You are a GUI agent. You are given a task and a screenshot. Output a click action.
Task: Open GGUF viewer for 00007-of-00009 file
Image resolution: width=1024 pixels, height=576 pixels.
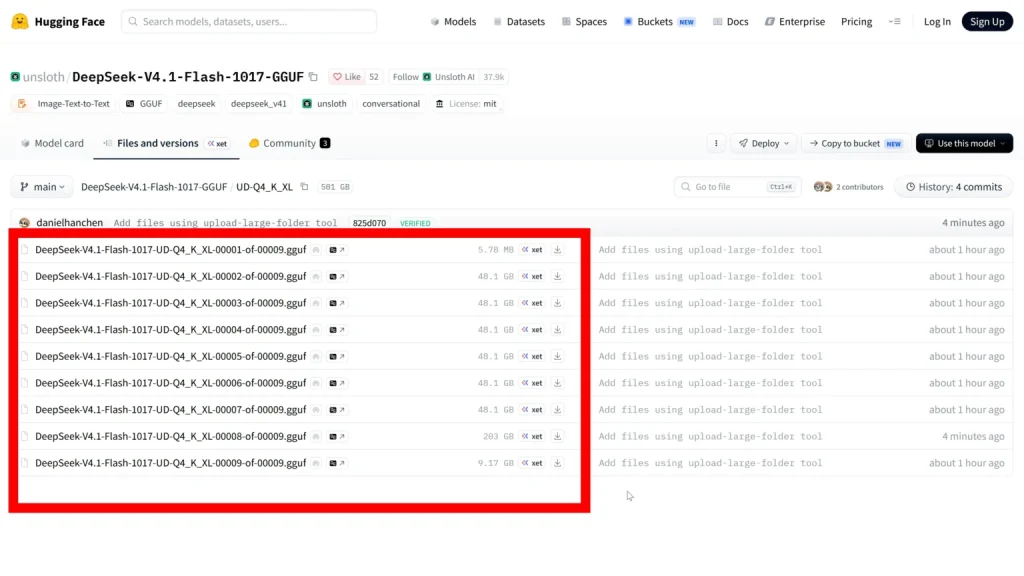[337, 410]
